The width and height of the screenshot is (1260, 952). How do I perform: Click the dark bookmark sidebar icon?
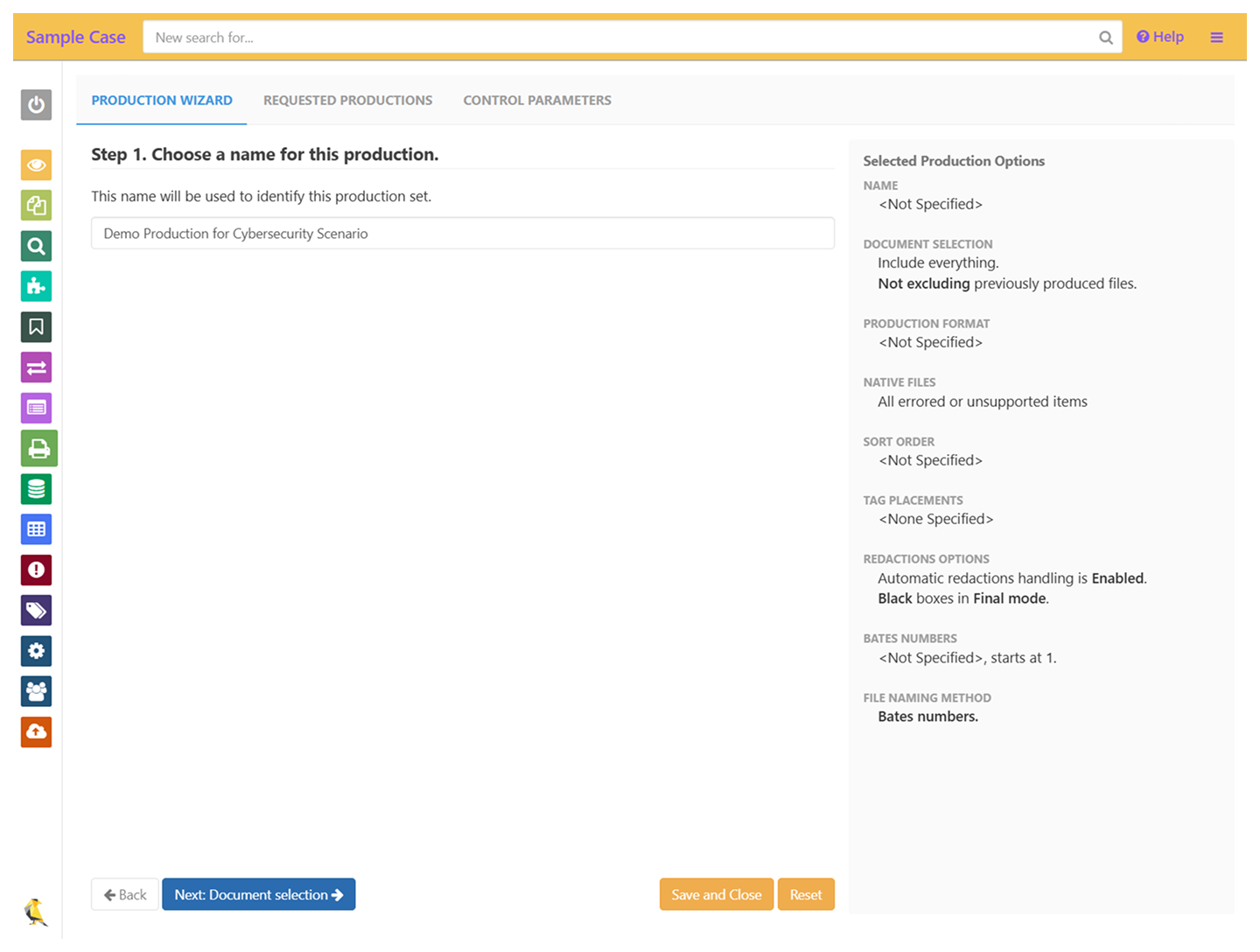tap(36, 327)
